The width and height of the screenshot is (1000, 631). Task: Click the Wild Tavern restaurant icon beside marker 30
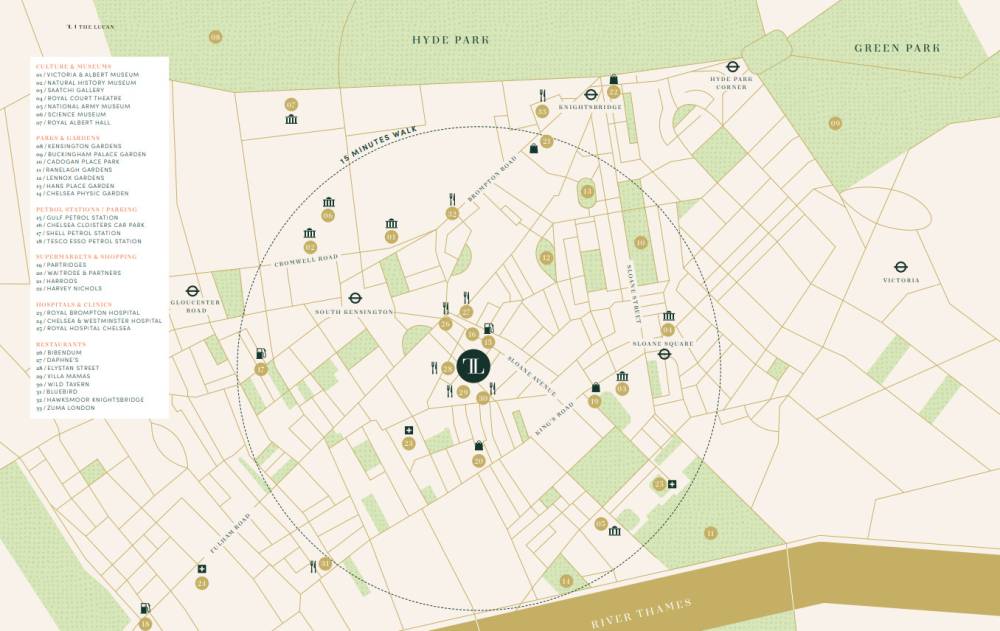click(x=492, y=389)
